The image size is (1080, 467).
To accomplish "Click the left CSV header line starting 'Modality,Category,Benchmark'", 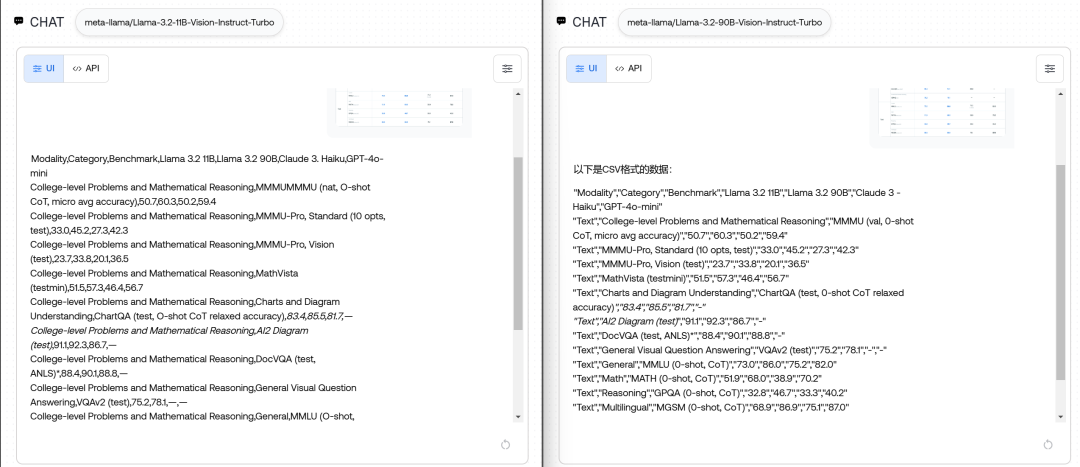I will [207, 166].
